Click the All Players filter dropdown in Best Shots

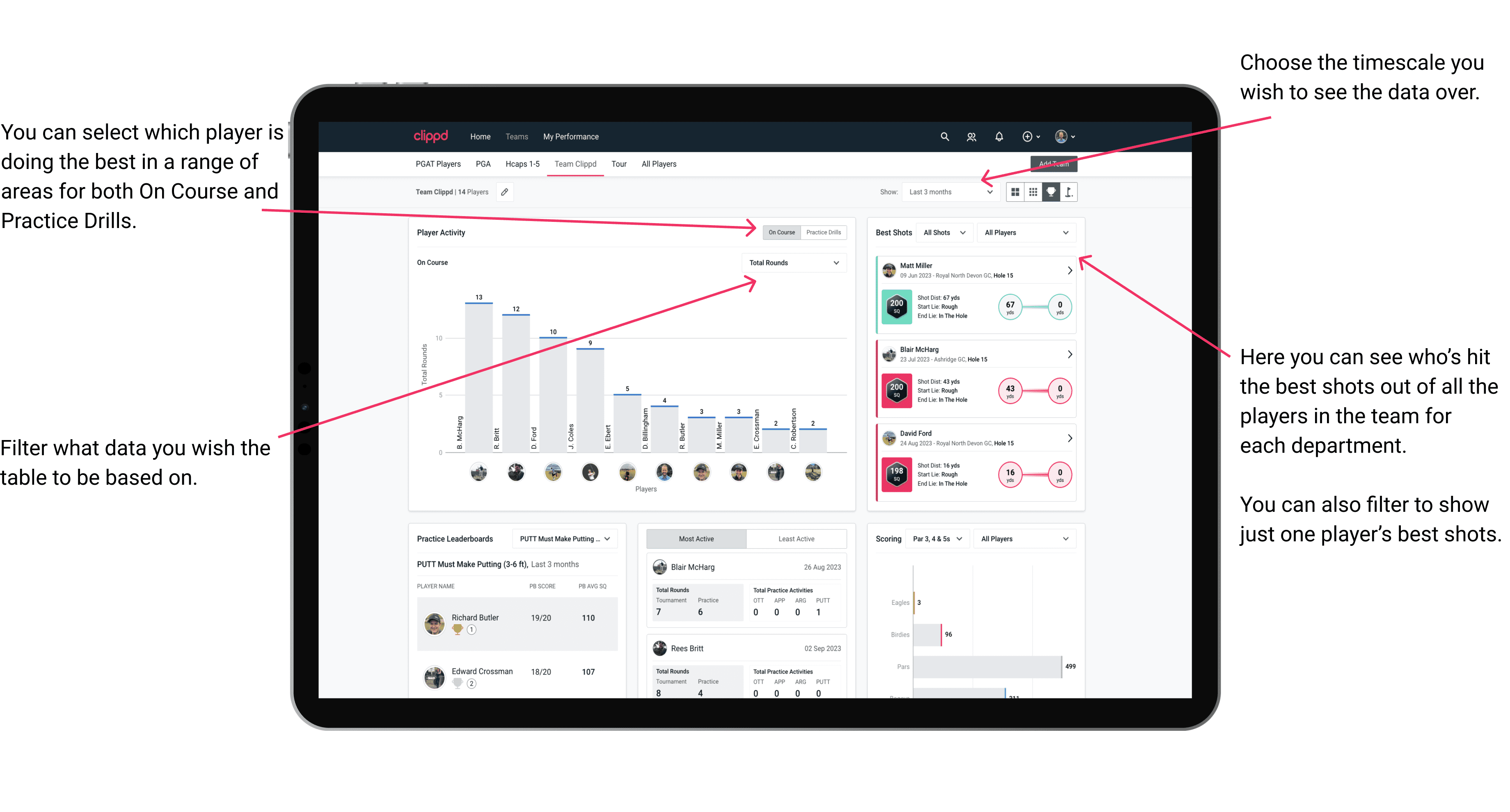pyautogui.click(x=1024, y=233)
